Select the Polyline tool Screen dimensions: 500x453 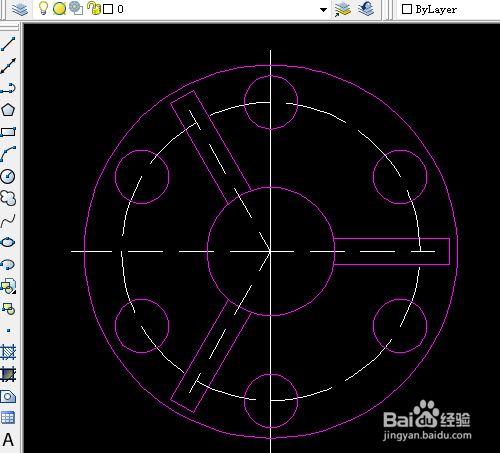[8, 88]
